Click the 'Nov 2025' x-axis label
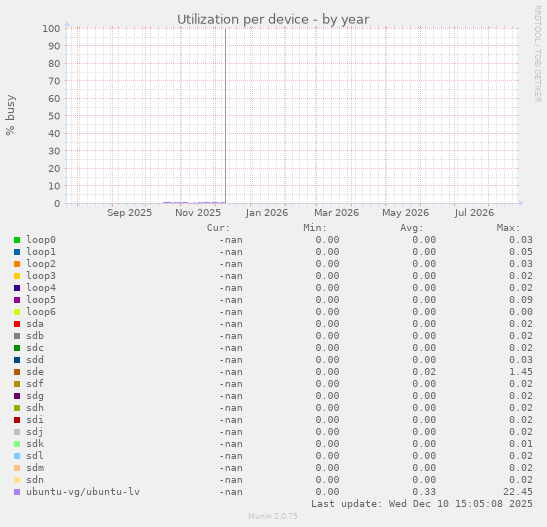 (198, 213)
